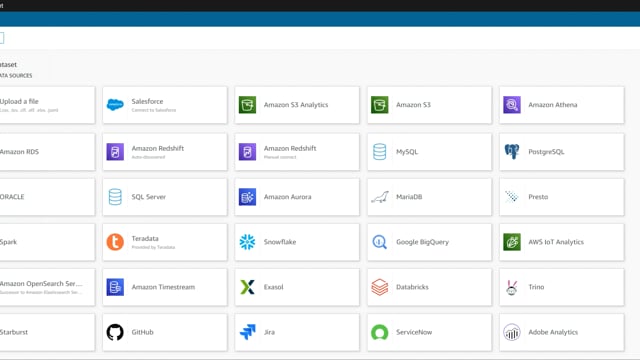Viewport: 640px width, 360px height.
Task: Choose the Amazon RDS data source
Action: coord(47,152)
